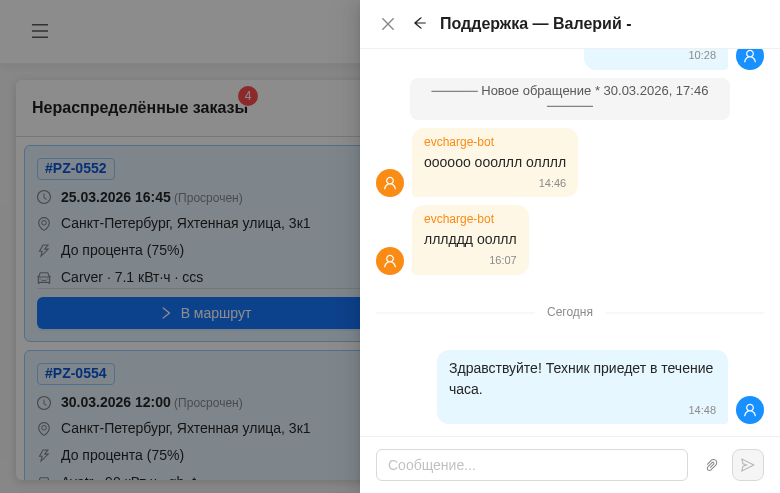This screenshot has width=780, height=493.
Task: Select the message 'Здравствуйте! Техник приедет'
Action: (581, 378)
